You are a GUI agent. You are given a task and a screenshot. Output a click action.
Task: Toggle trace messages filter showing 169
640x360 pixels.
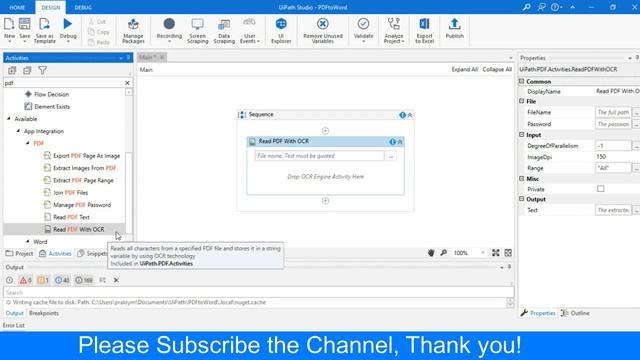(84, 280)
